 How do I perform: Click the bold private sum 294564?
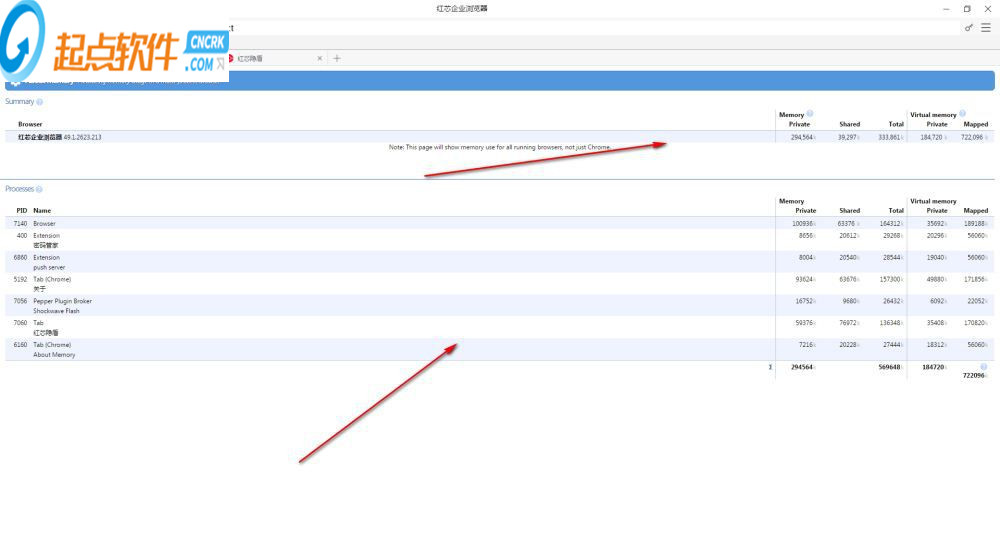pos(802,367)
